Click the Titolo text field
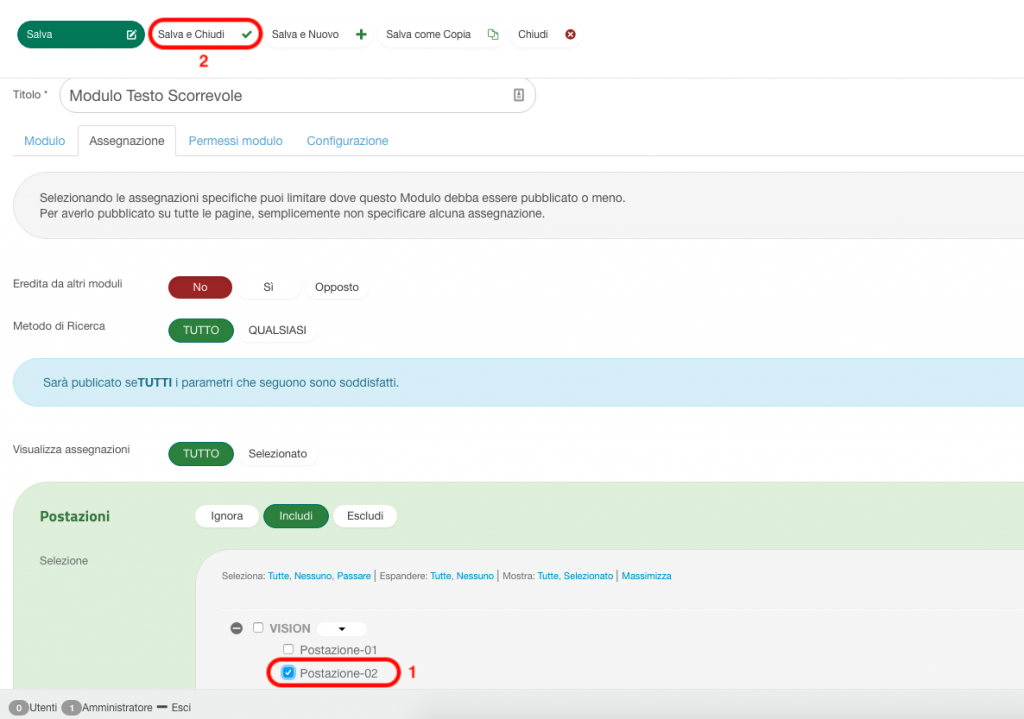Viewport: 1024px width, 719px height. pyautogui.click(x=298, y=95)
